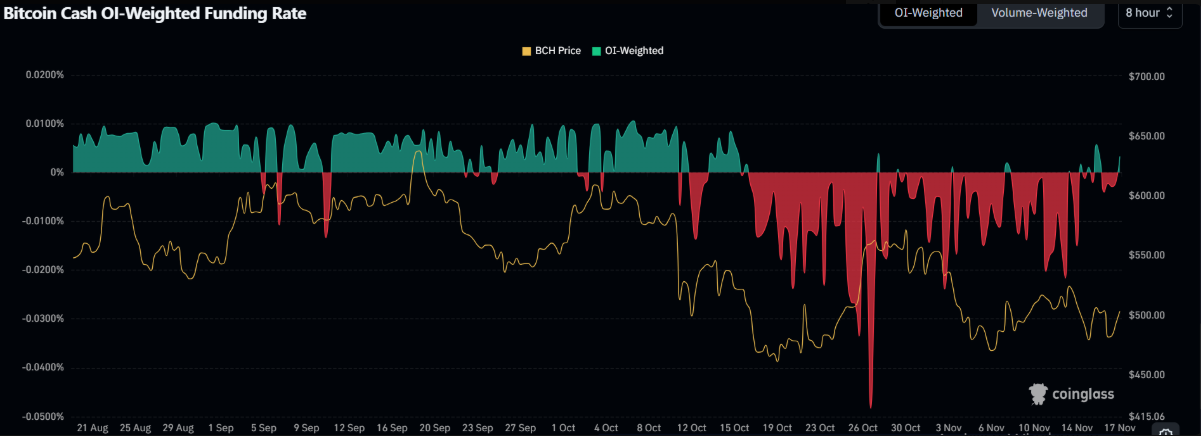Click the up-down chevron beside 8 hour
This screenshot has width=1201, height=436.
pos(1169,13)
